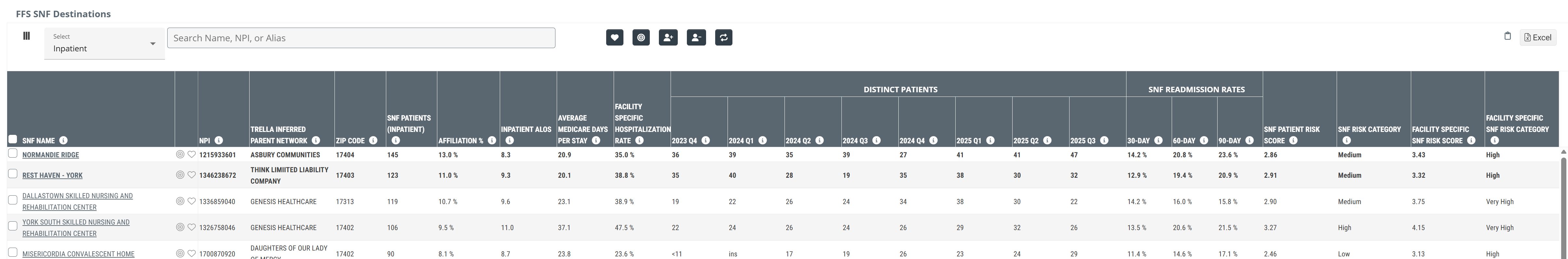Sort by the SNF Name column header
Viewport: 1568px width, 259px height.
click(38, 140)
